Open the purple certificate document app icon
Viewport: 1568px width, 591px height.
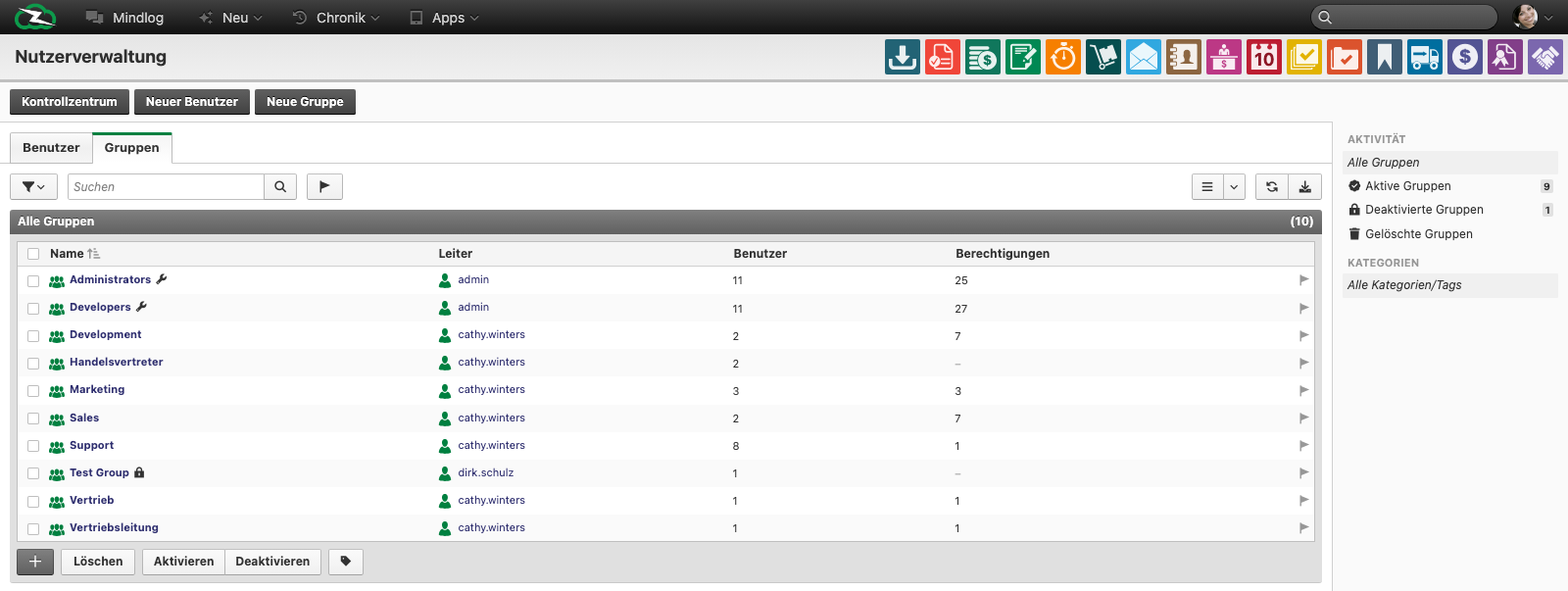click(1504, 57)
